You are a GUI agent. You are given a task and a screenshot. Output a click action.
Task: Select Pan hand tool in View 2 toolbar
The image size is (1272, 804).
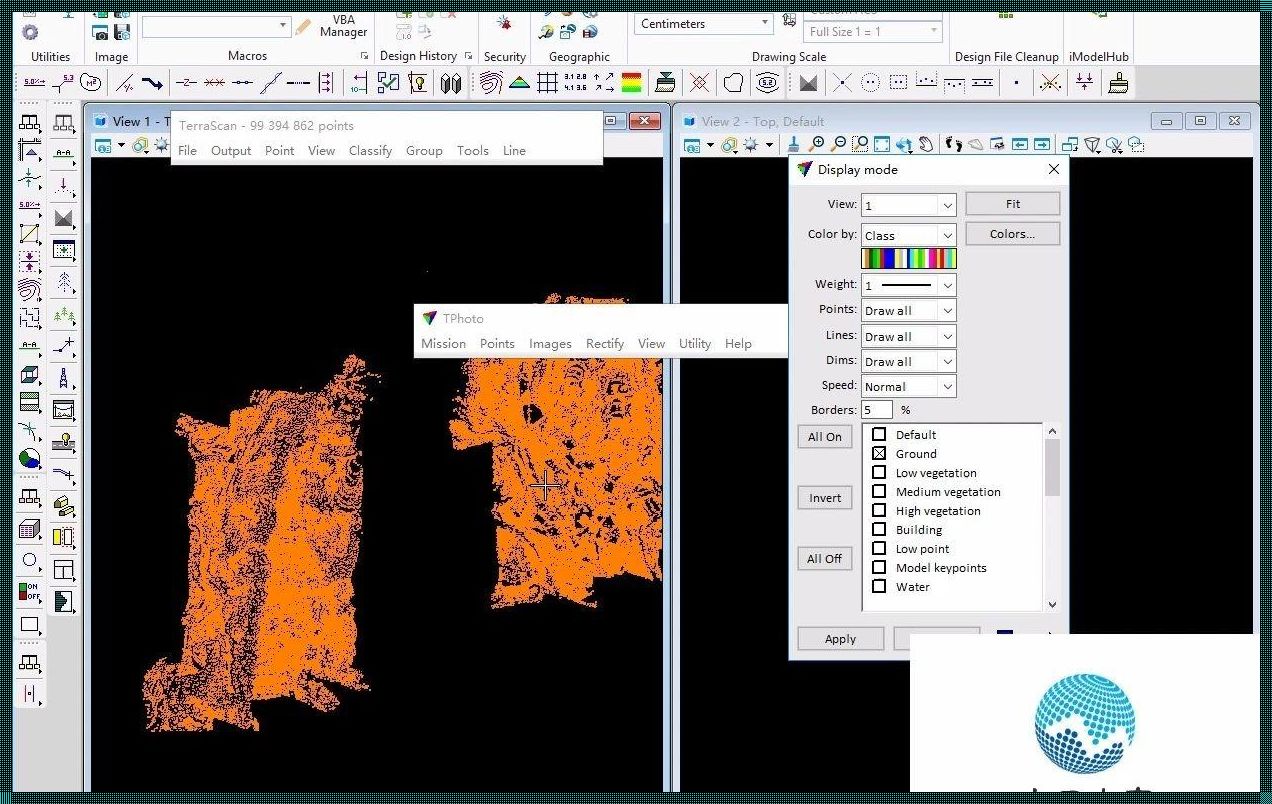pos(927,145)
